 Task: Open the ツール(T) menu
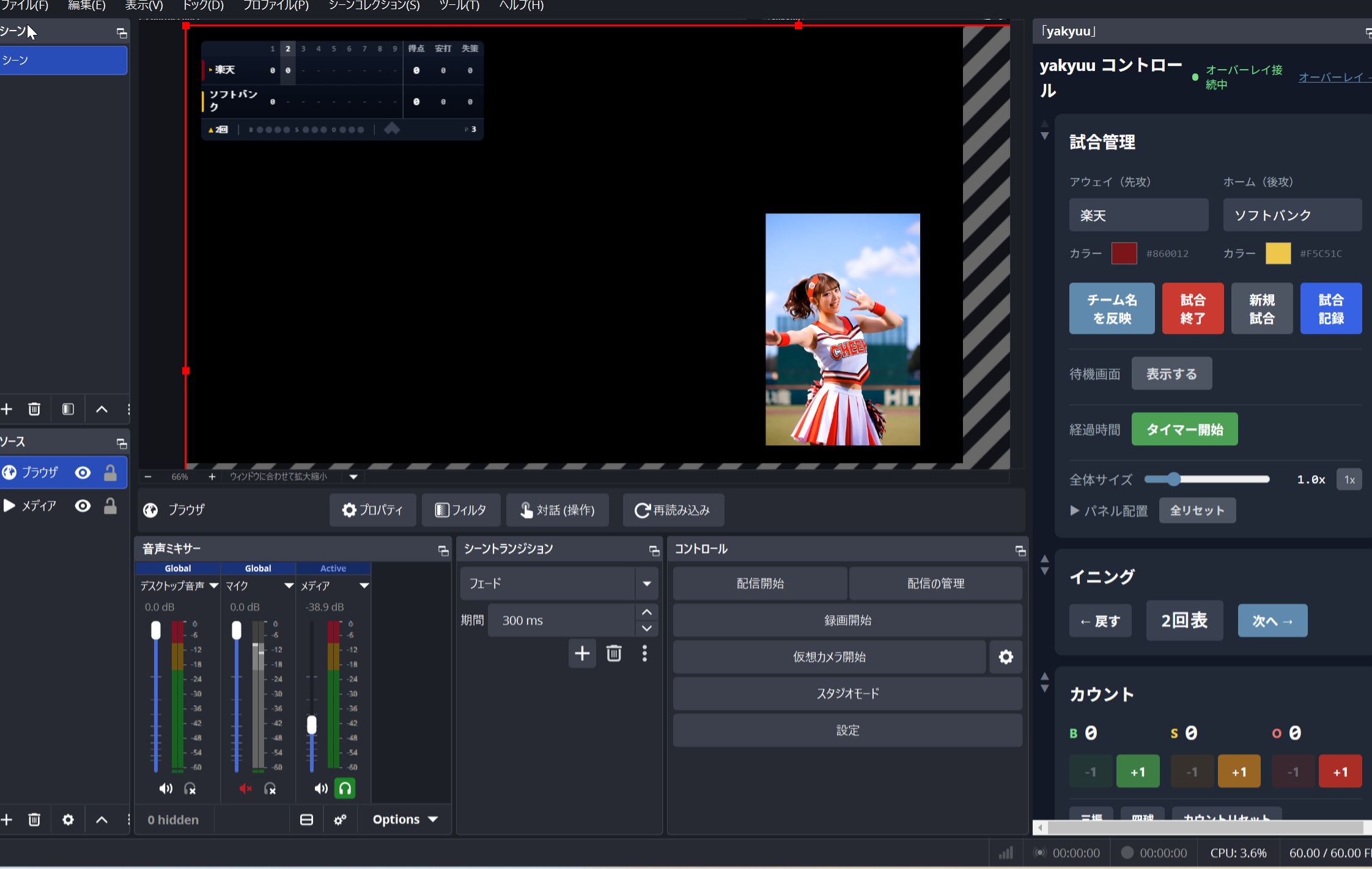(x=459, y=6)
